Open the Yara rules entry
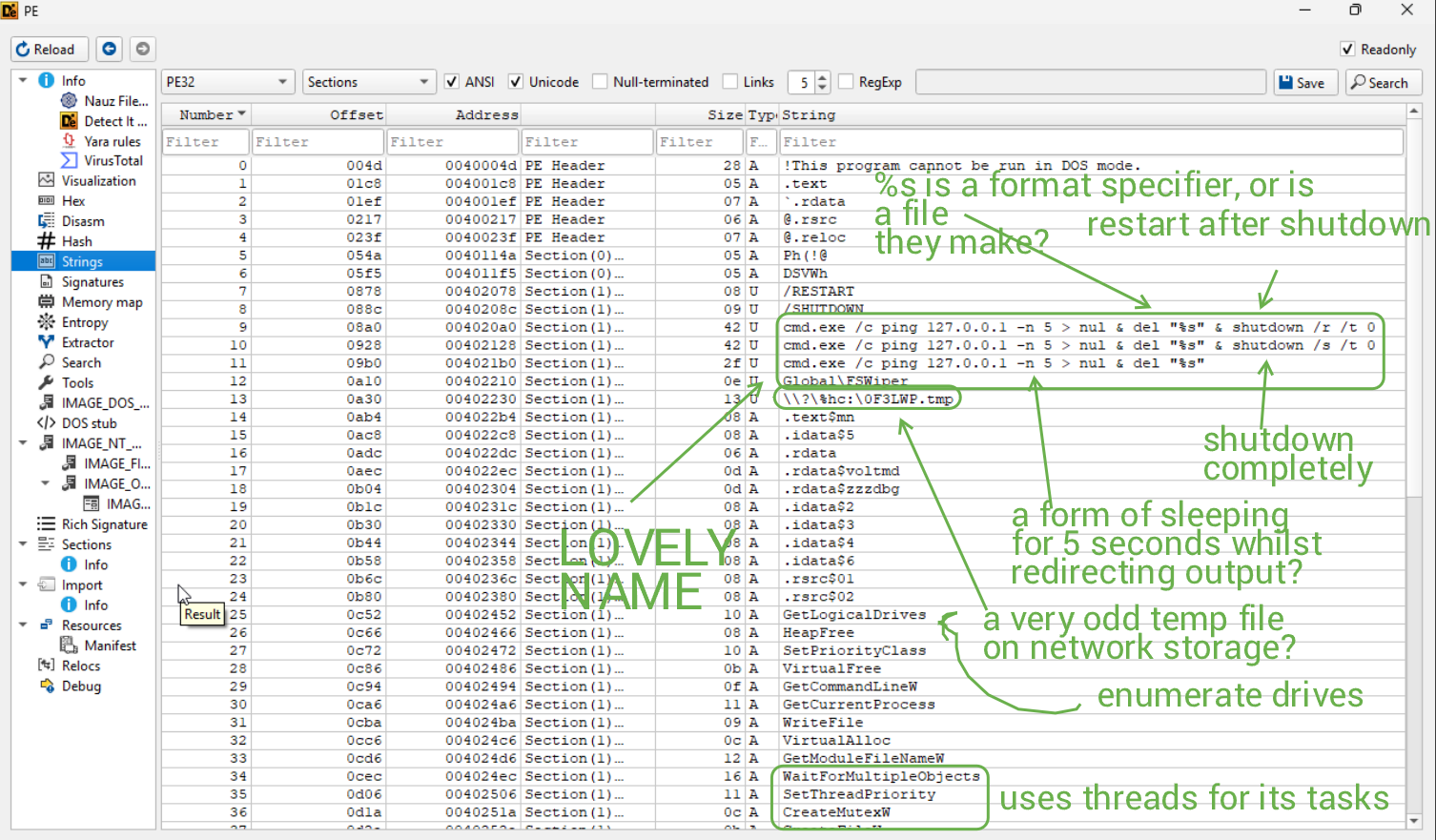 112,141
